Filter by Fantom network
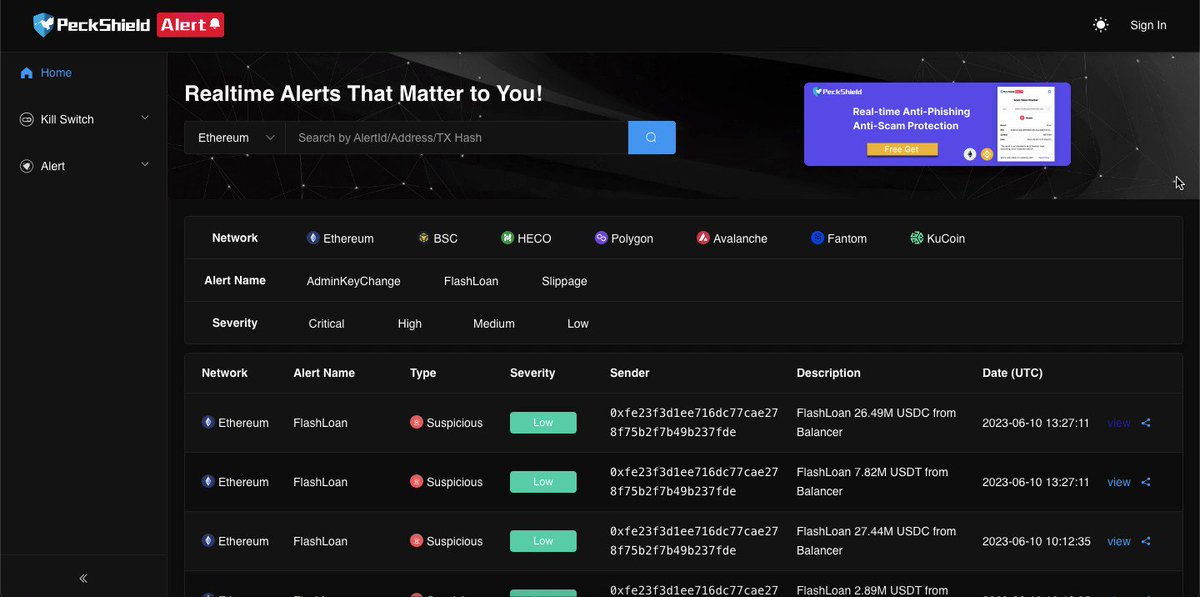The width and height of the screenshot is (1200, 597). (839, 239)
